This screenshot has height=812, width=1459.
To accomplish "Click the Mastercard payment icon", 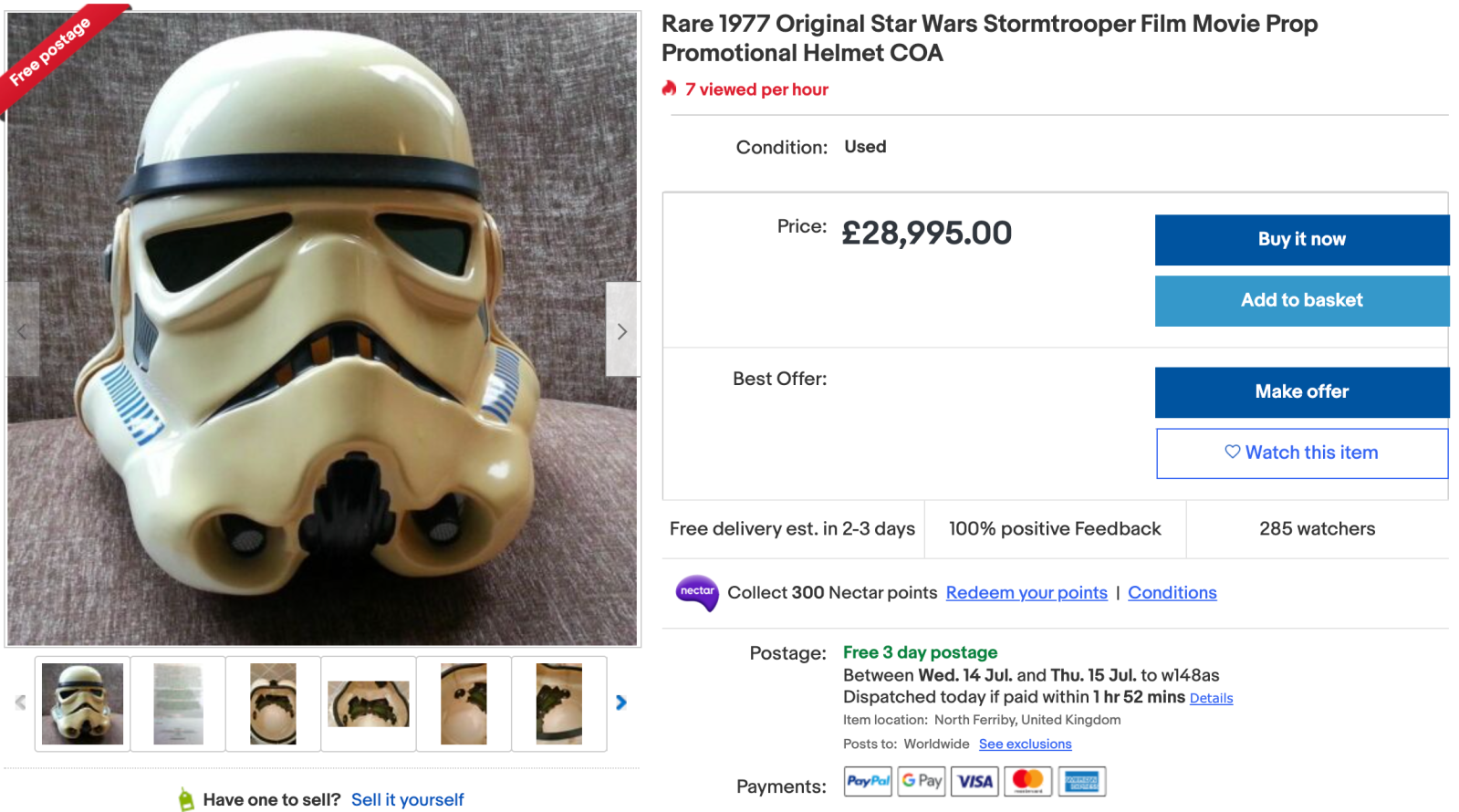I will 1027,781.
